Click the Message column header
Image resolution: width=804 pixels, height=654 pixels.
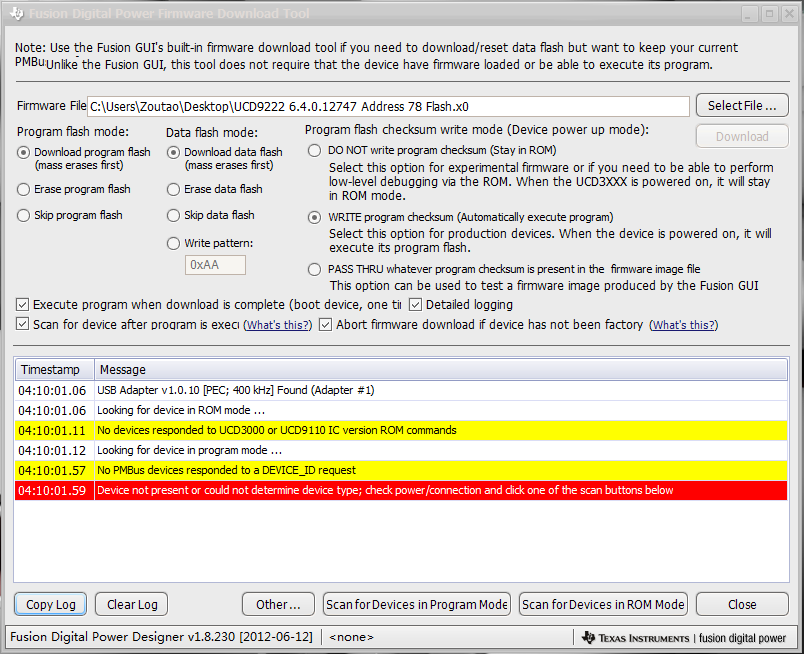(x=441, y=370)
